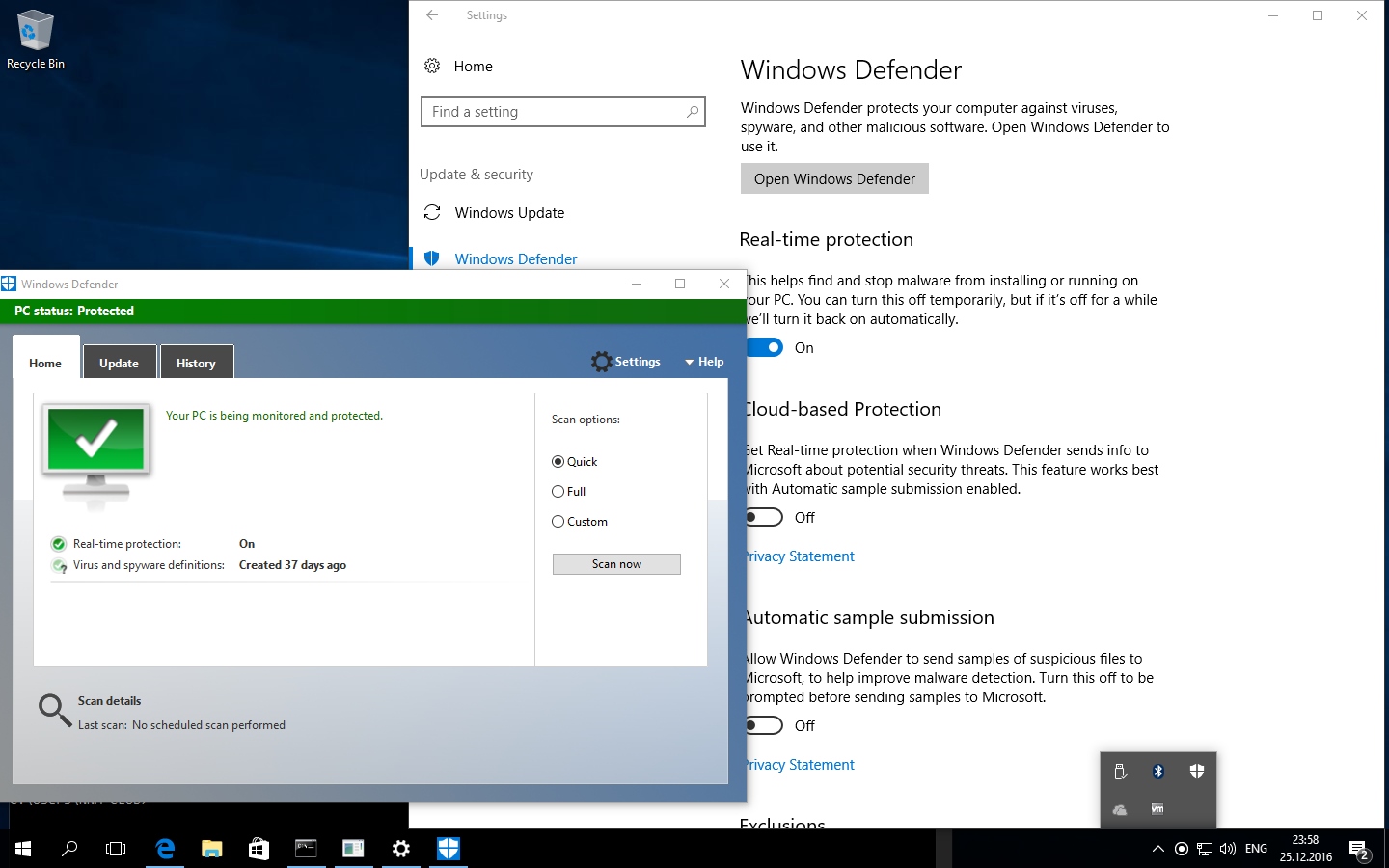Open Defender Settings gear icon
Viewport: 1389px width, 868px height.
tap(602, 362)
